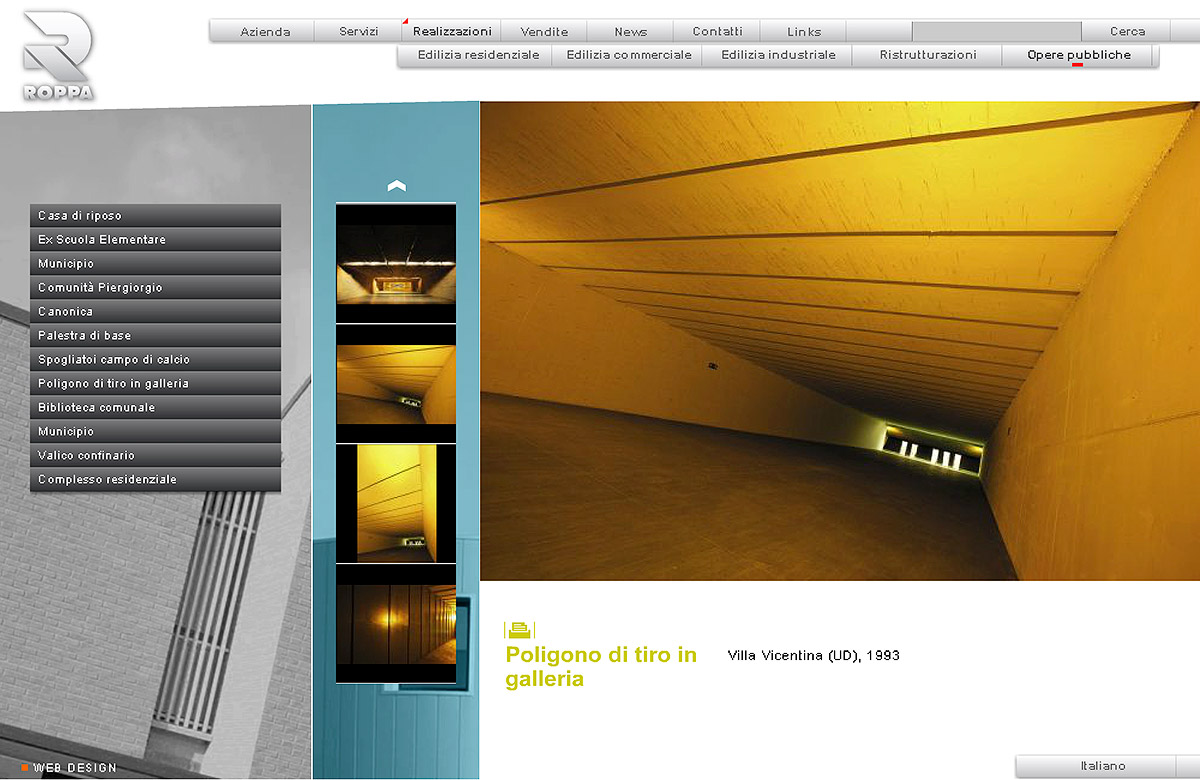
Task: Open the Ex Scuola Elementare project
Action: [155, 240]
